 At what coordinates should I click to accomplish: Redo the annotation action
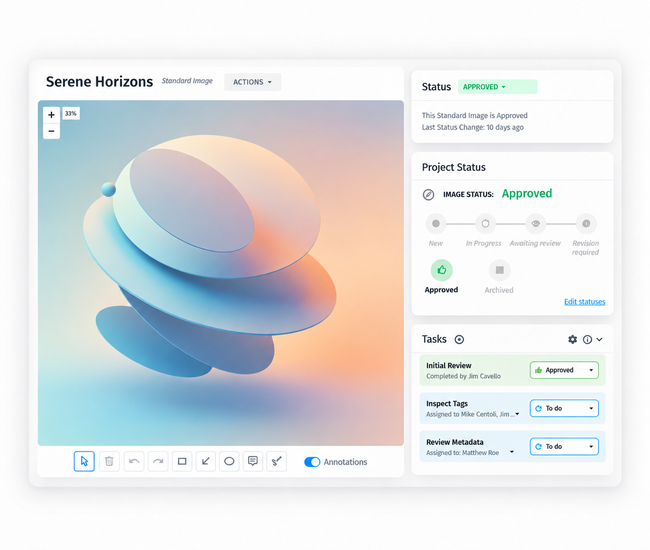click(158, 461)
